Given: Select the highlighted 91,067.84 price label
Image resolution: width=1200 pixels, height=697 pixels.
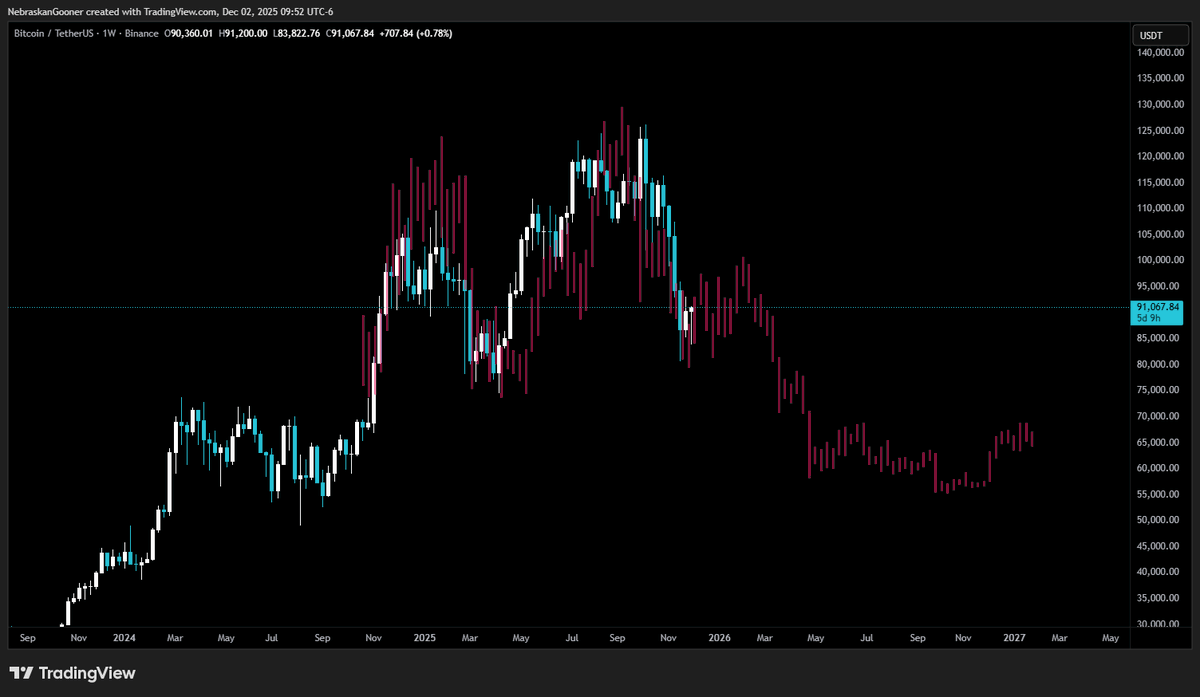Looking at the screenshot, I should 1157,307.
